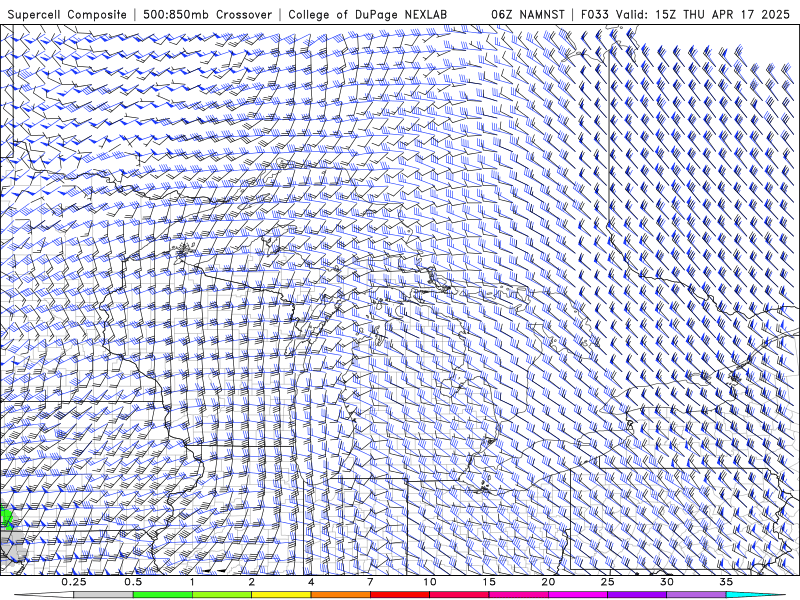Click the 10 color scale label
The image size is (800, 600).
pyautogui.click(x=430, y=582)
